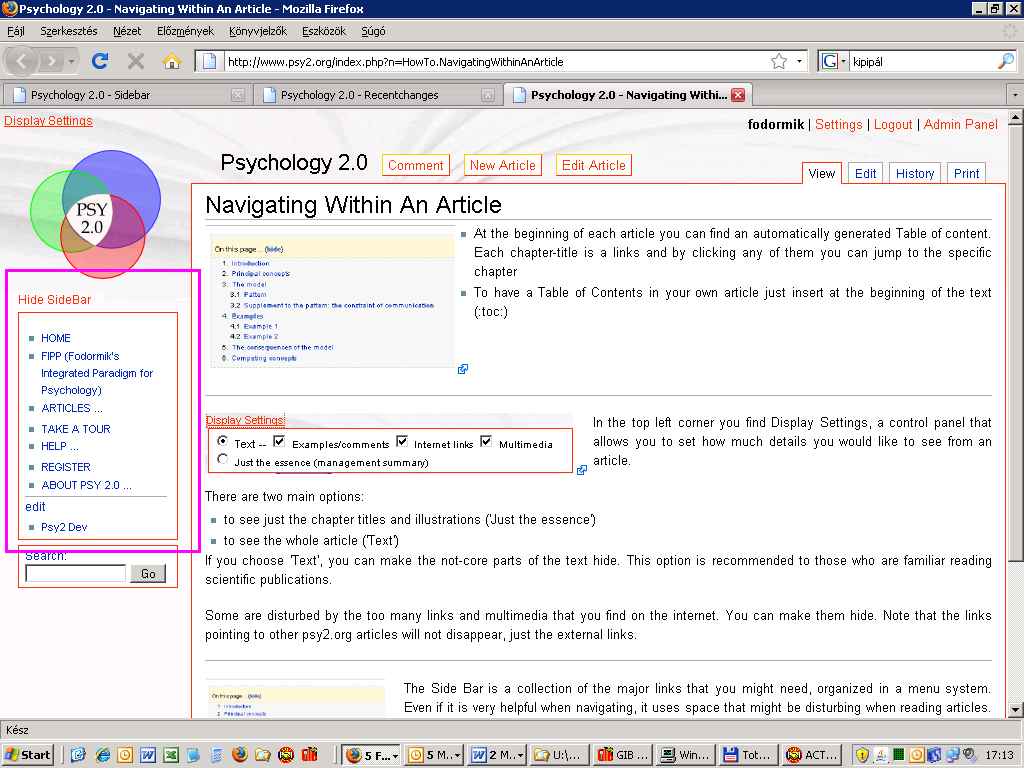
Task: Bookmark this page with the star icon
Action: 778,61
